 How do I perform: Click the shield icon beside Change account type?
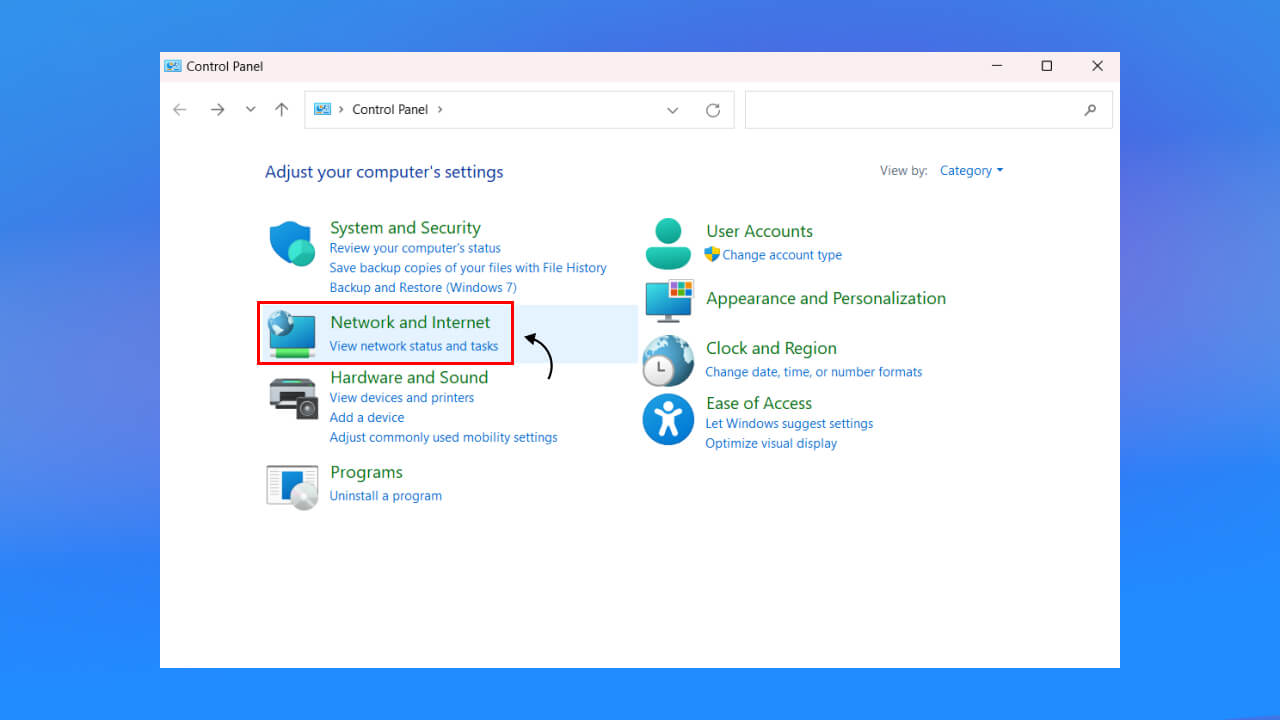[x=712, y=254]
